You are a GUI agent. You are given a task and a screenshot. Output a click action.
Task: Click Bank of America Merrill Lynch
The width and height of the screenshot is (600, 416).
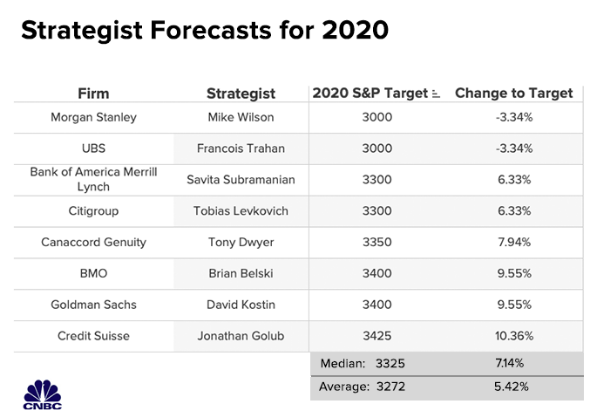coord(92,179)
